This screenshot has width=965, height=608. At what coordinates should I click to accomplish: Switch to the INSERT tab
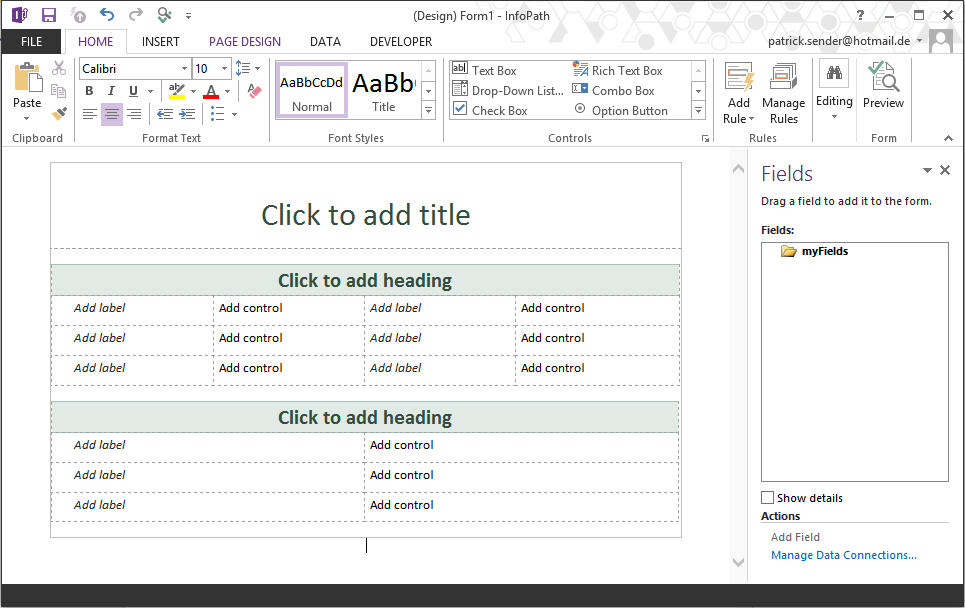tap(161, 41)
